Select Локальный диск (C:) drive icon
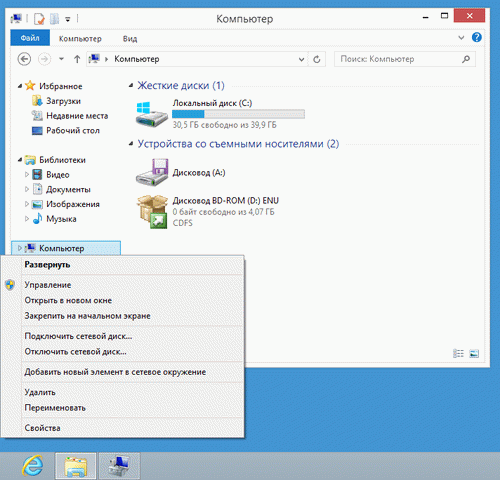The image size is (500, 480). click(x=152, y=114)
